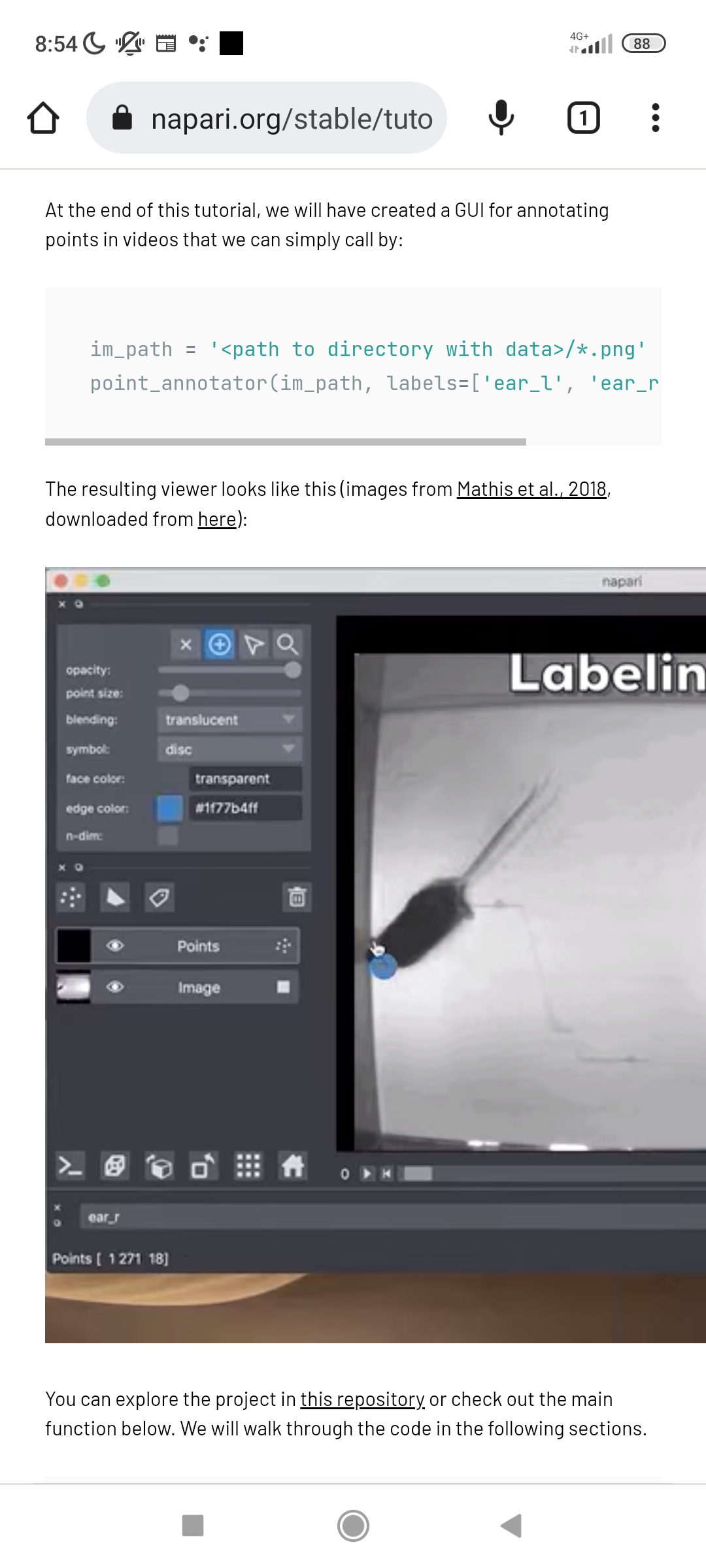The width and height of the screenshot is (706, 1568).
Task: Click the last frame skip button
Action: point(386,1174)
